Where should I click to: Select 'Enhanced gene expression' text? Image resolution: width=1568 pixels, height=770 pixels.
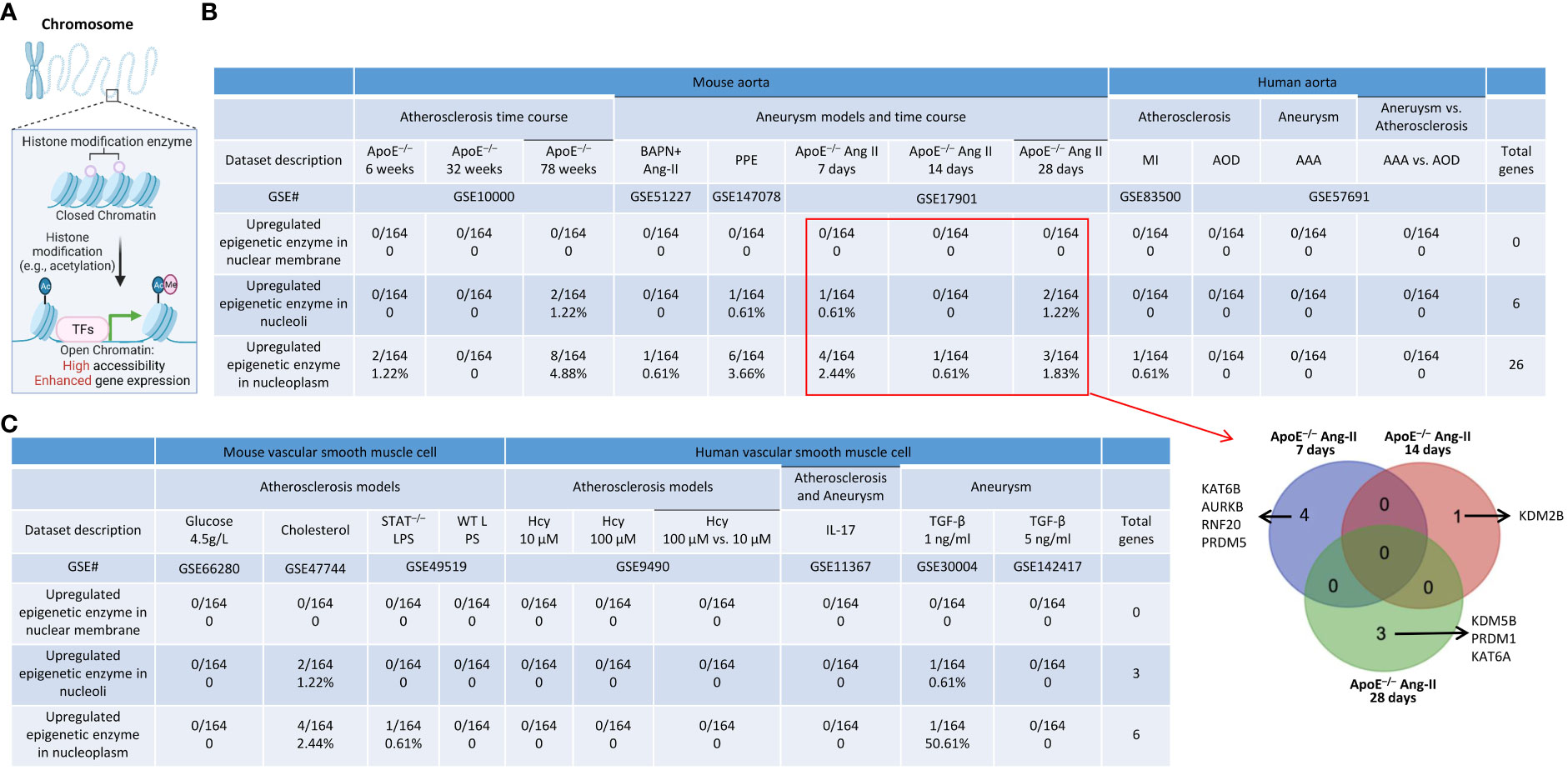(113, 381)
